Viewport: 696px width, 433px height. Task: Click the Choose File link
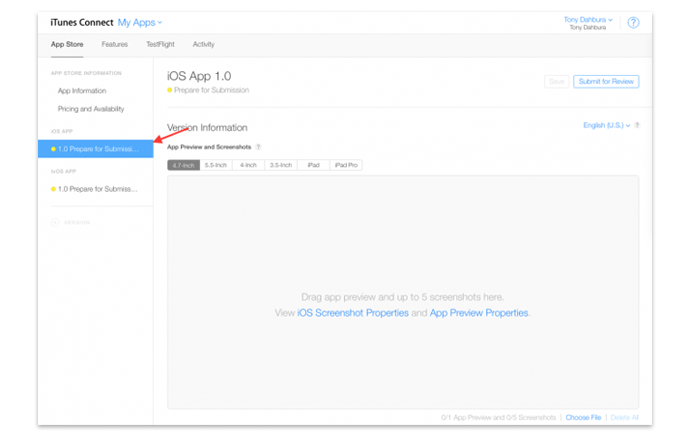point(583,417)
